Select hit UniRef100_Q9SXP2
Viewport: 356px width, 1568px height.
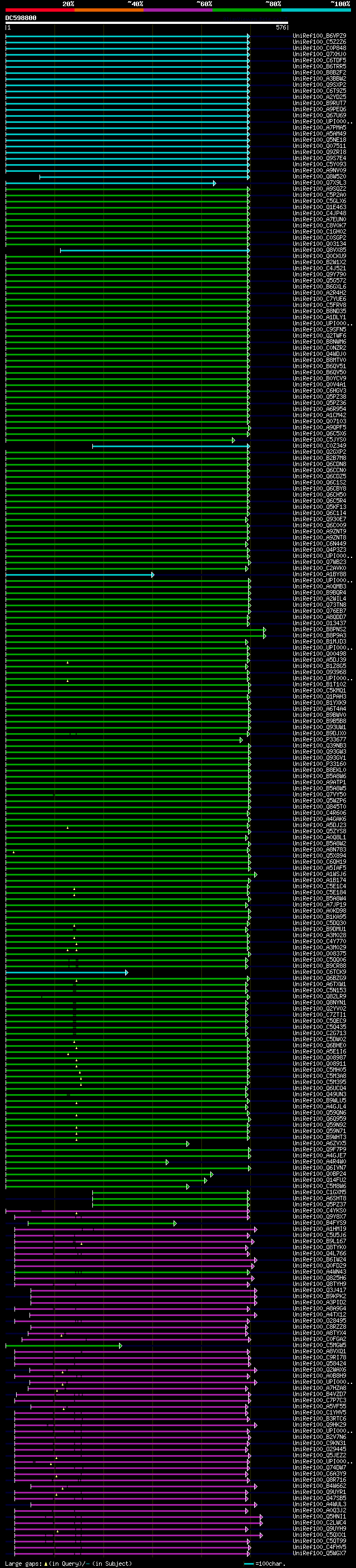[319, 85]
